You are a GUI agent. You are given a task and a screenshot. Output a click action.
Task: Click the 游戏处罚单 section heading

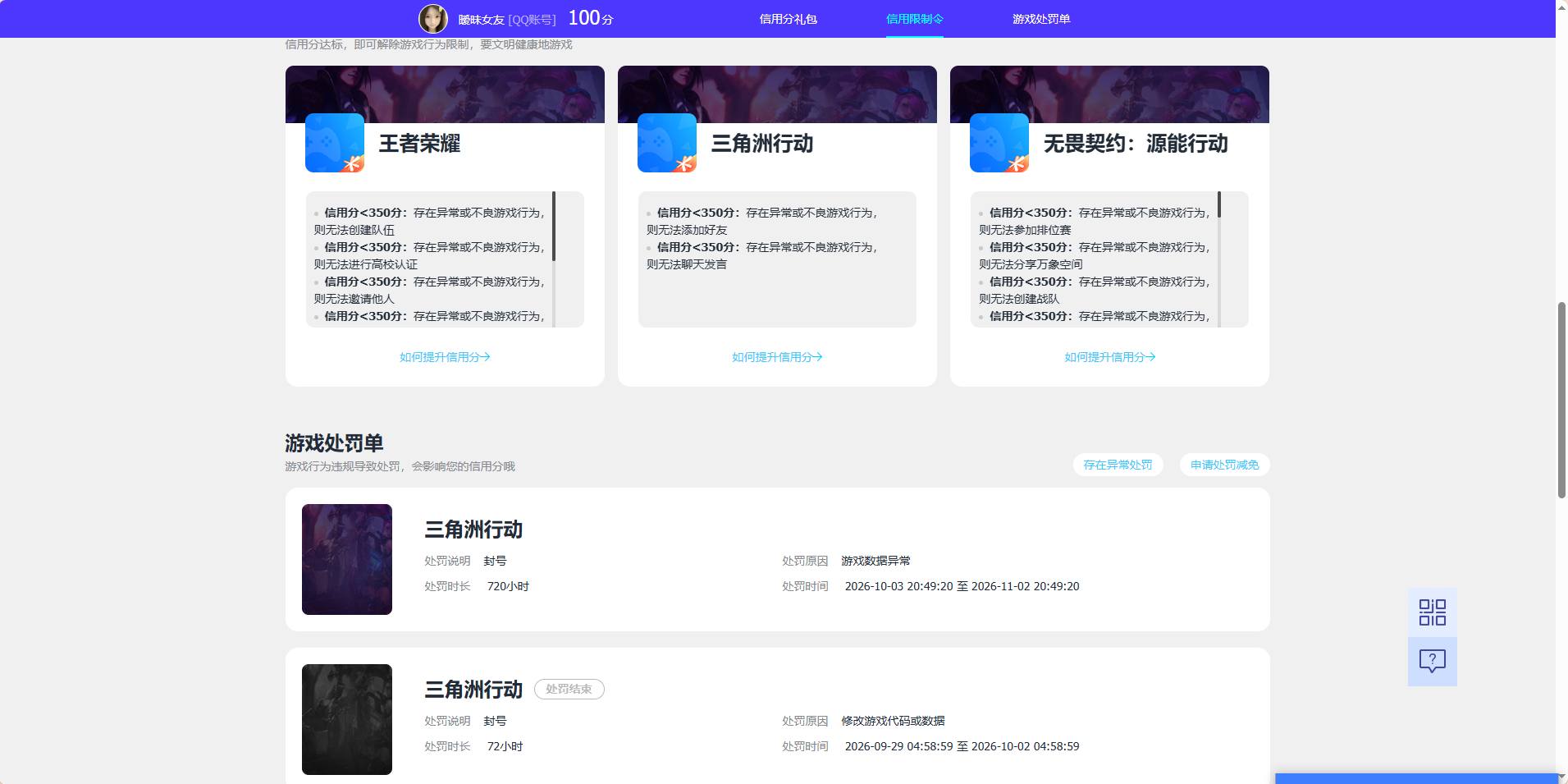coord(334,443)
